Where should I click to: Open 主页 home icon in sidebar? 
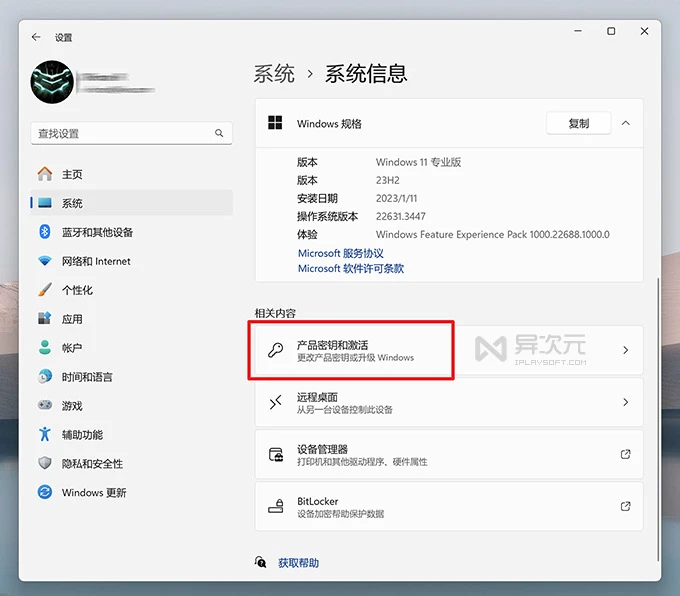(45, 174)
